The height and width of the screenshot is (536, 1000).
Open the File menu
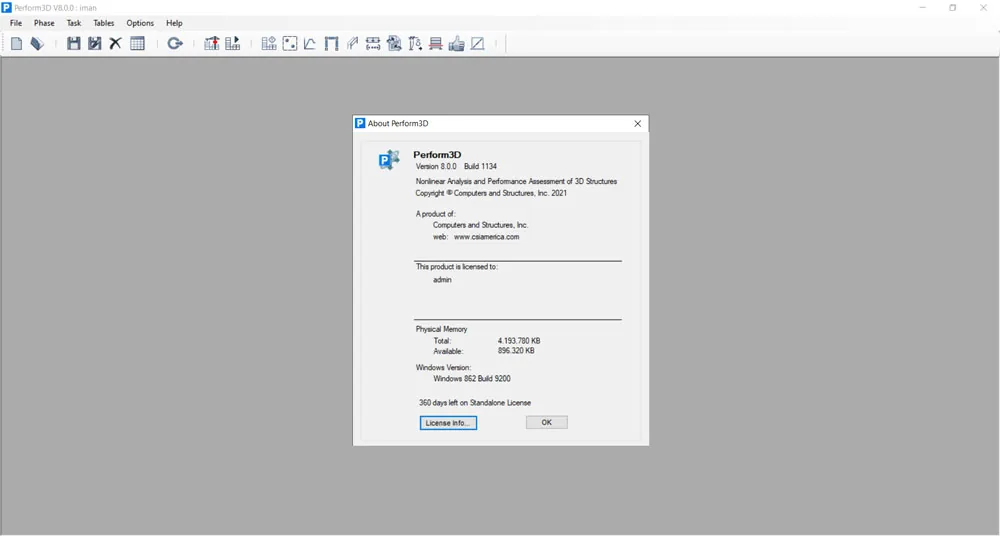pos(16,23)
